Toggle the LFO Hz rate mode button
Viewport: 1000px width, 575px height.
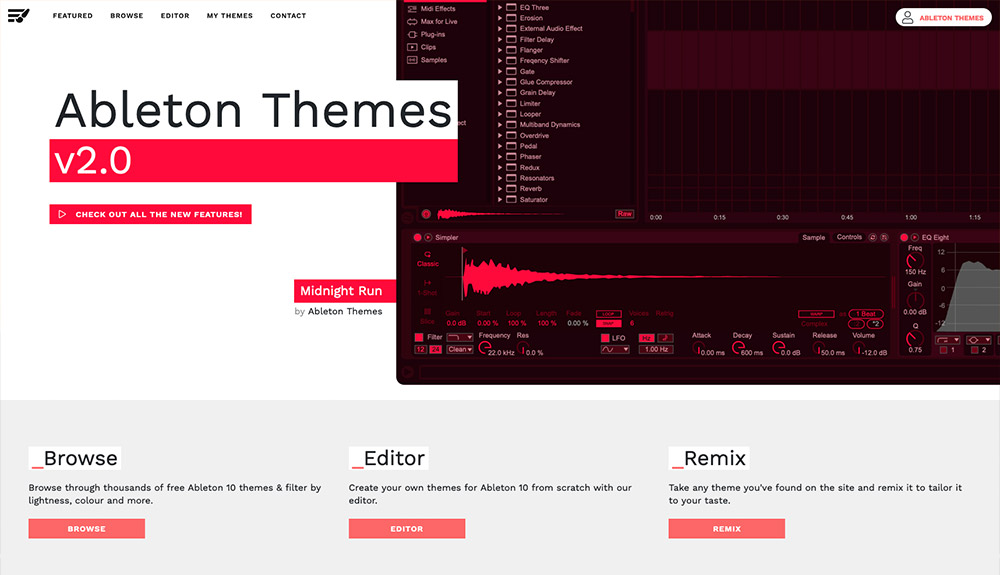[x=646, y=338]
